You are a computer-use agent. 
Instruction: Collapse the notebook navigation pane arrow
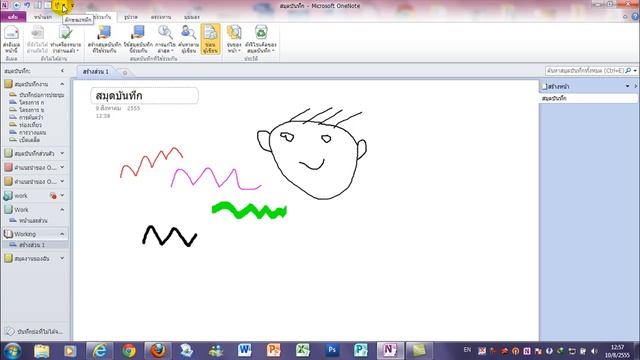pyautogui.click(x=62, y=71)
